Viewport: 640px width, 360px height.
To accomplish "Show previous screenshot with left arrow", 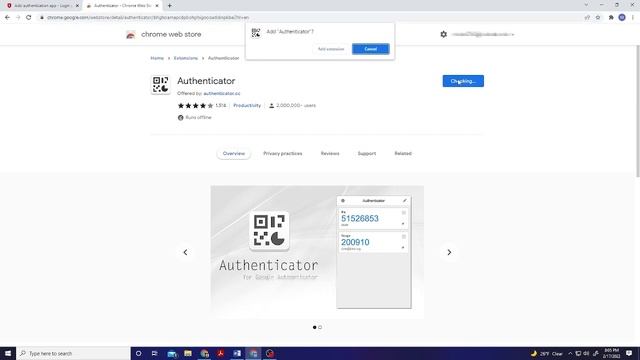I will tap(185, 252).
